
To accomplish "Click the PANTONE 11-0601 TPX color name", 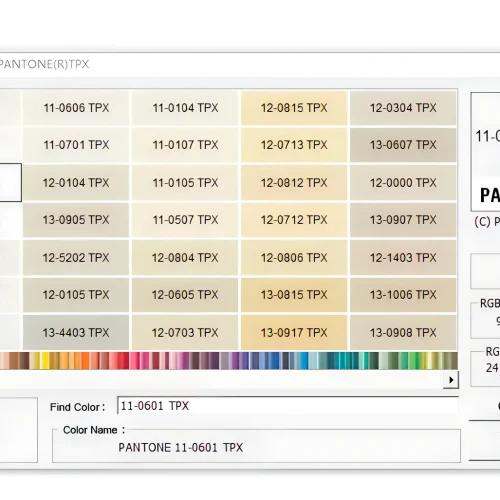I will point(181,447).
